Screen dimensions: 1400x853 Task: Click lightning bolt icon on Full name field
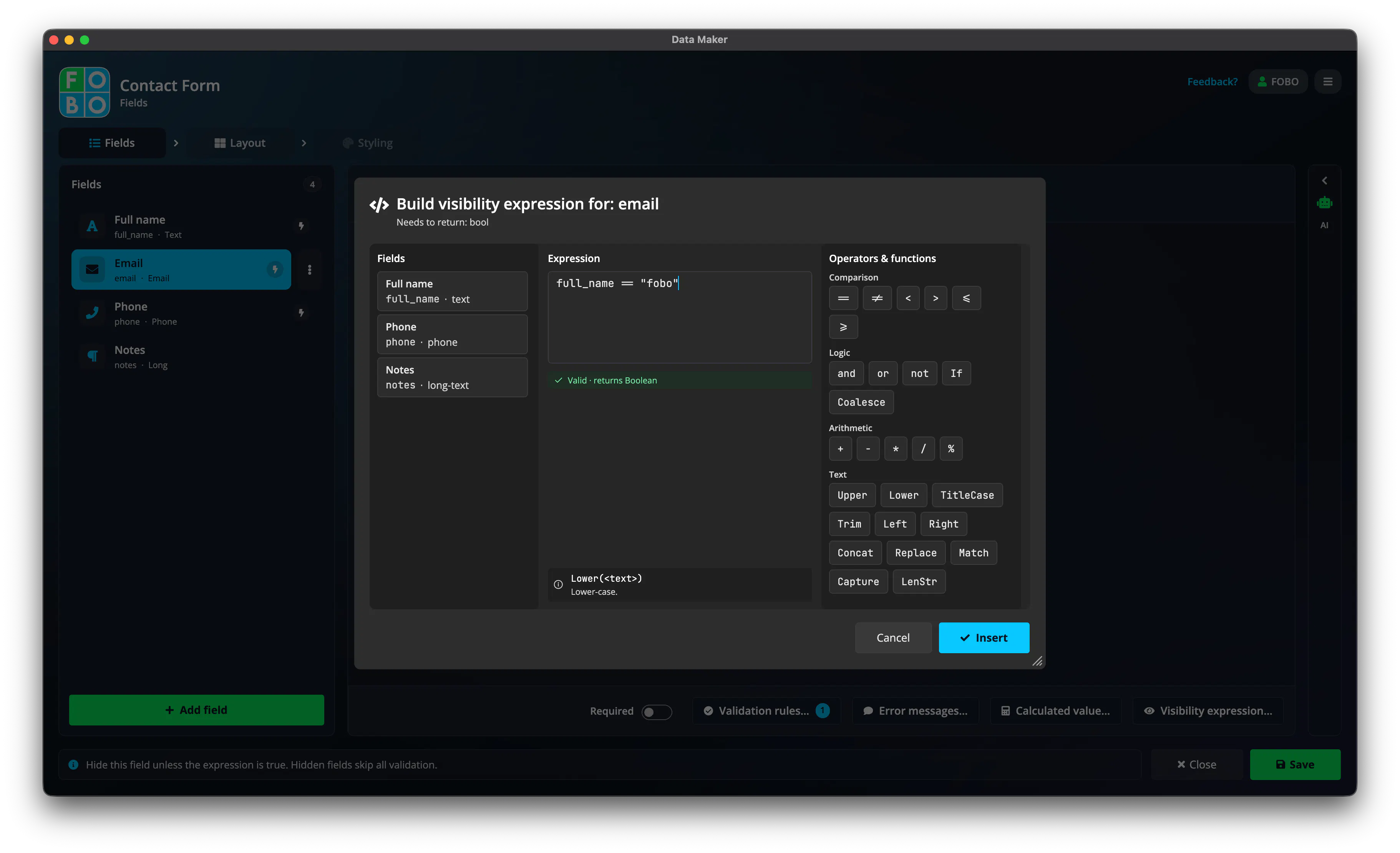pyautogui.click(x=301, y=226)
